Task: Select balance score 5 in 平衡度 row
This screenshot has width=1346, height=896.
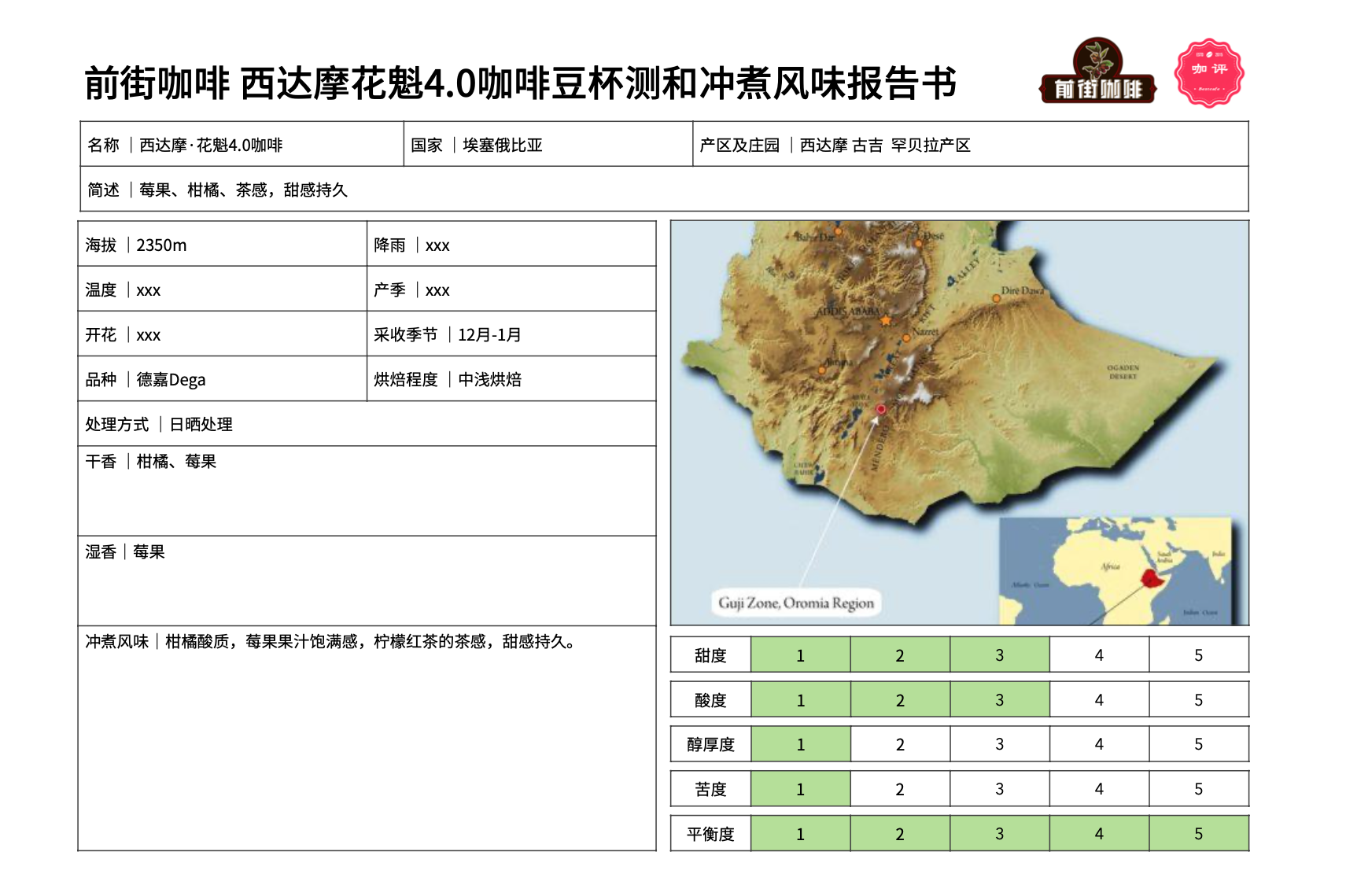Action: coord(1198,834)
